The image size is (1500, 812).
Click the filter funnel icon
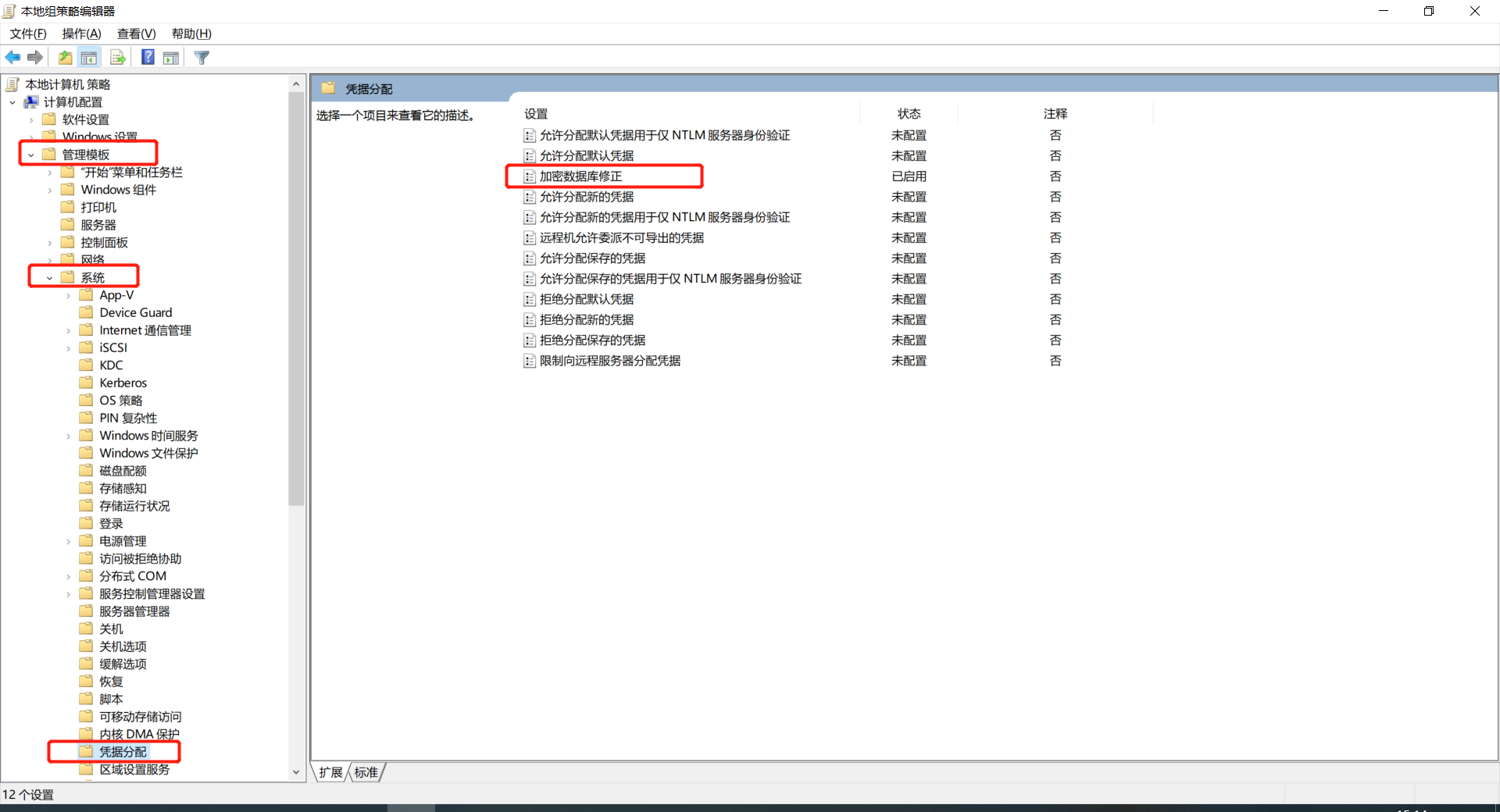pos(202,57)
